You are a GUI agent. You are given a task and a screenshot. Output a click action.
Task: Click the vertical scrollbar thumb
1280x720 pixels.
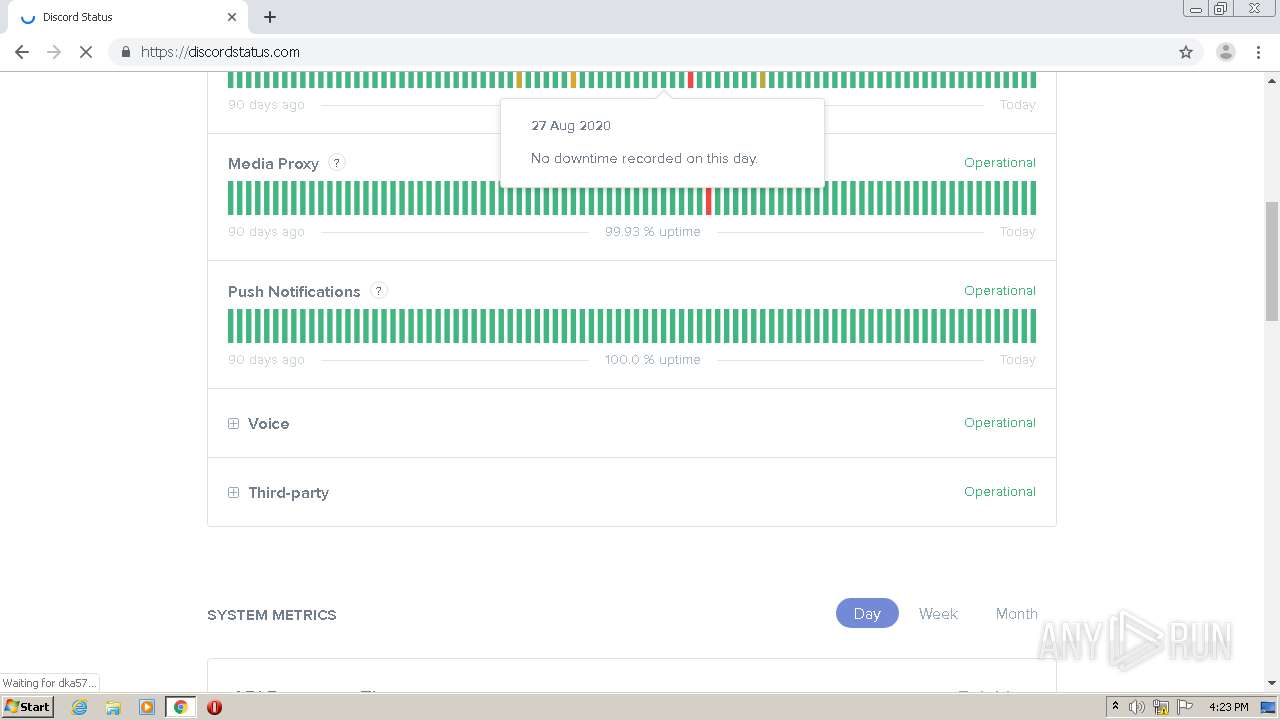pos(1271,260)
